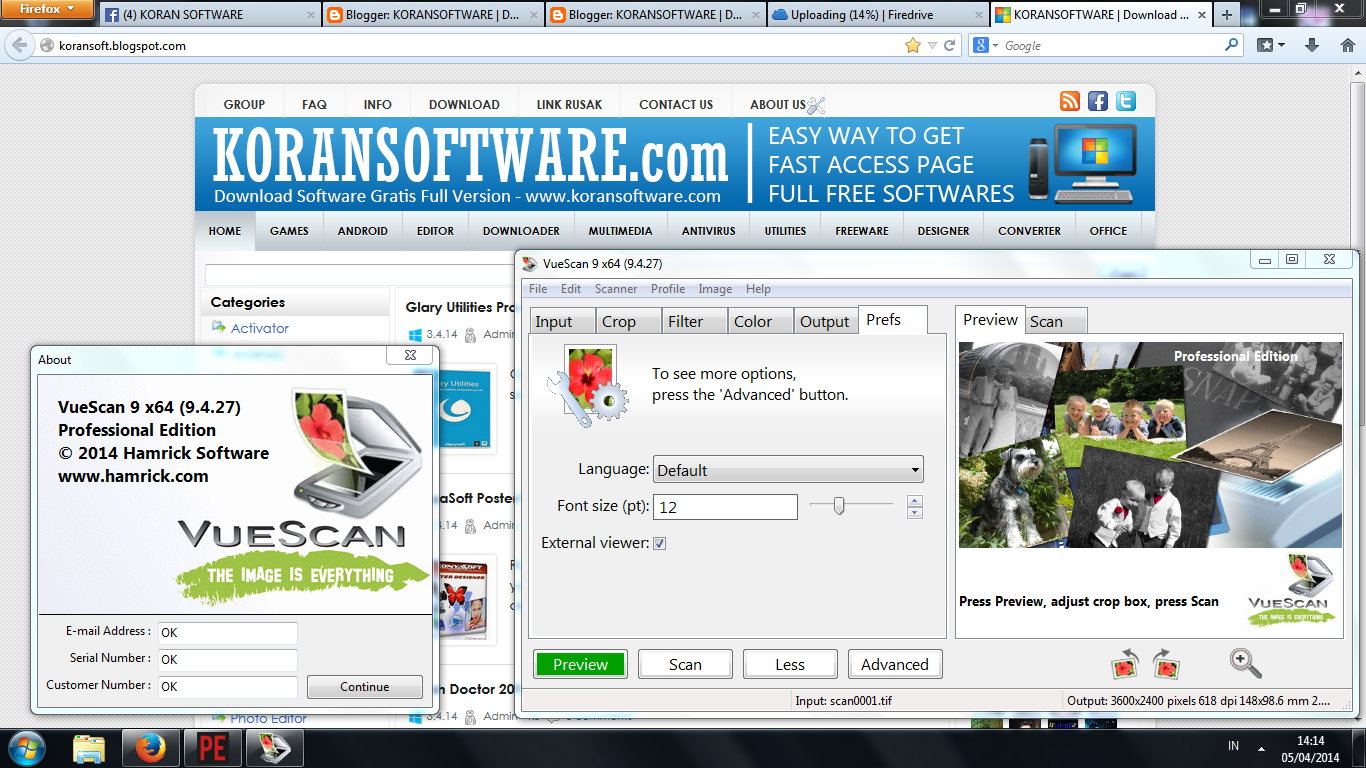Increase font size with stepper up arrow

(915, 500)
